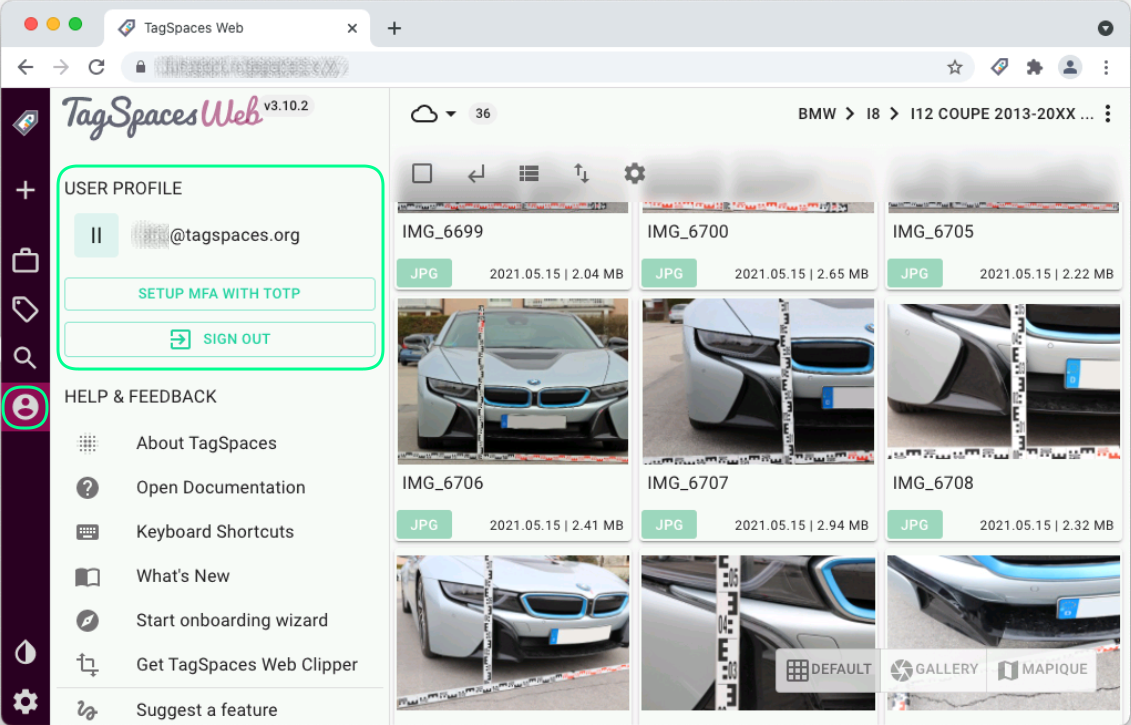Launch Start onboarding wizard
Image resolution: width=1131 pixels, height=725 pixels.
(232, 620)
